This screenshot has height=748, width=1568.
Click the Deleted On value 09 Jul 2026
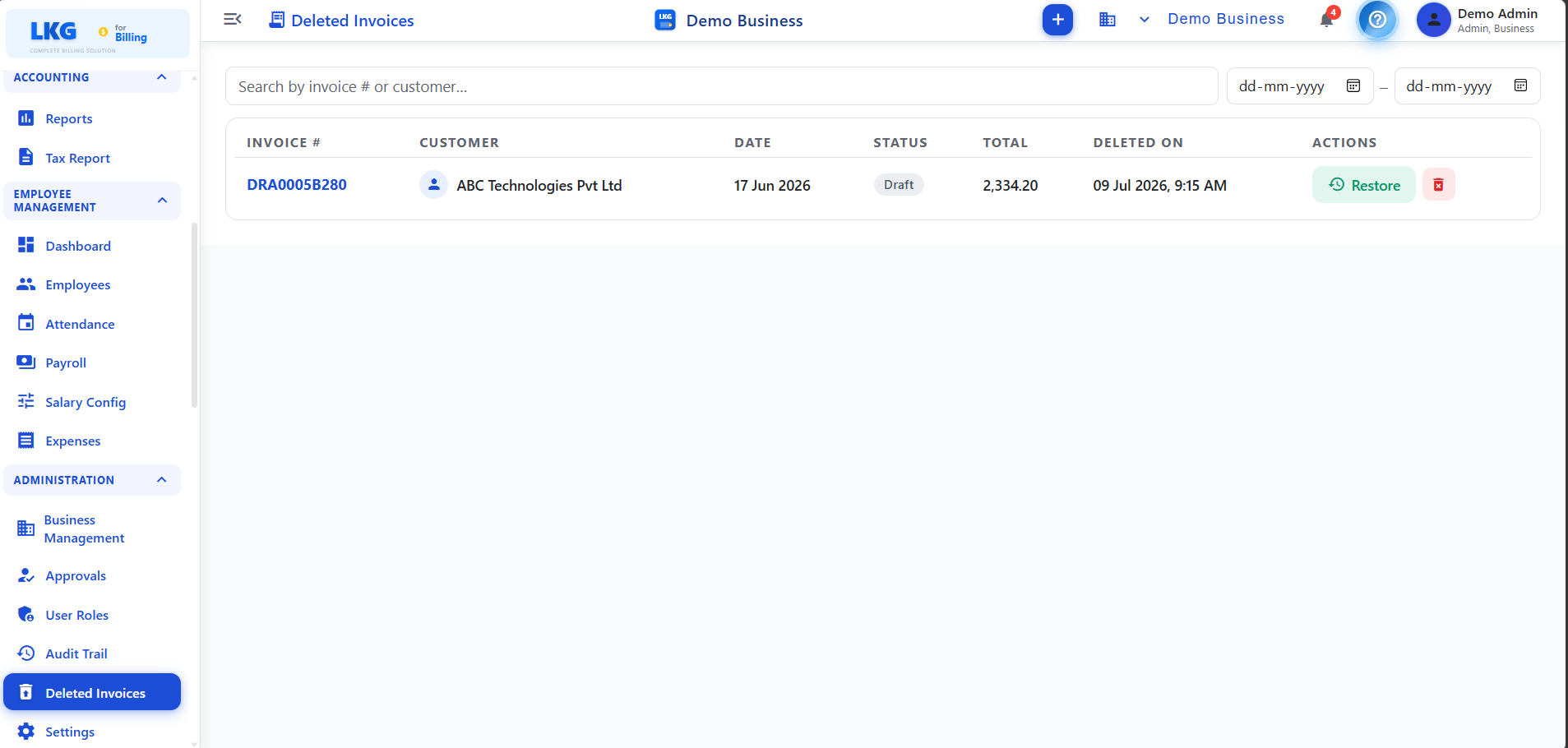[1159, 186]
